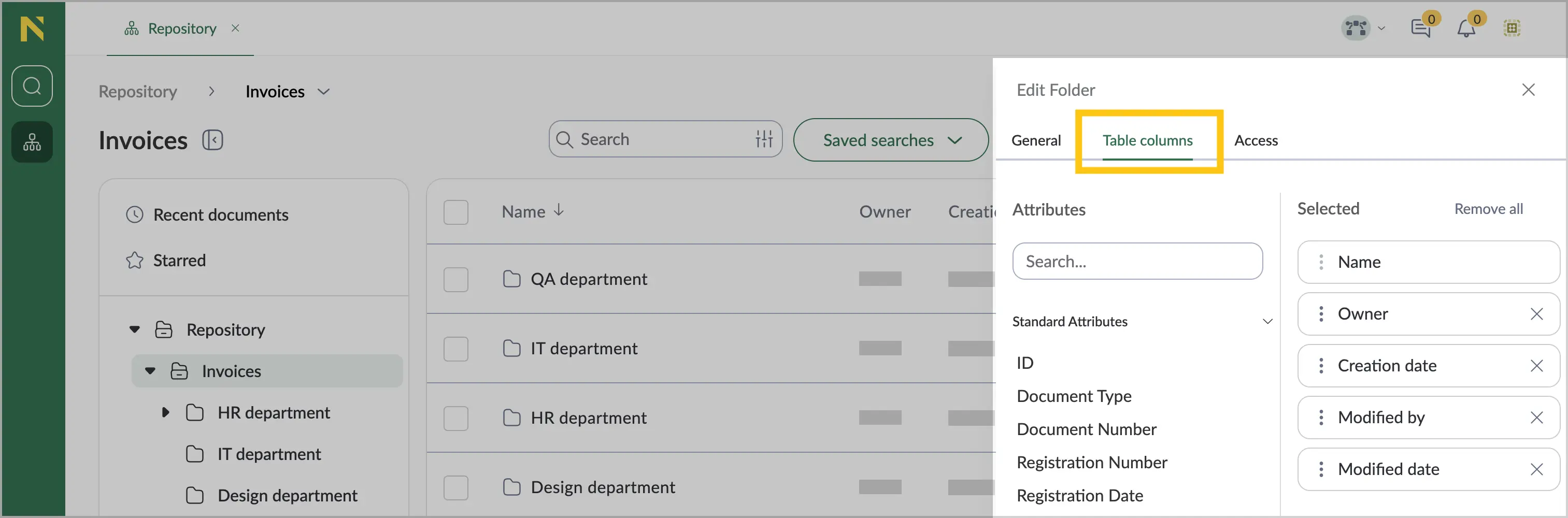Click the QA department folder icon in table

tap(512, 279)
